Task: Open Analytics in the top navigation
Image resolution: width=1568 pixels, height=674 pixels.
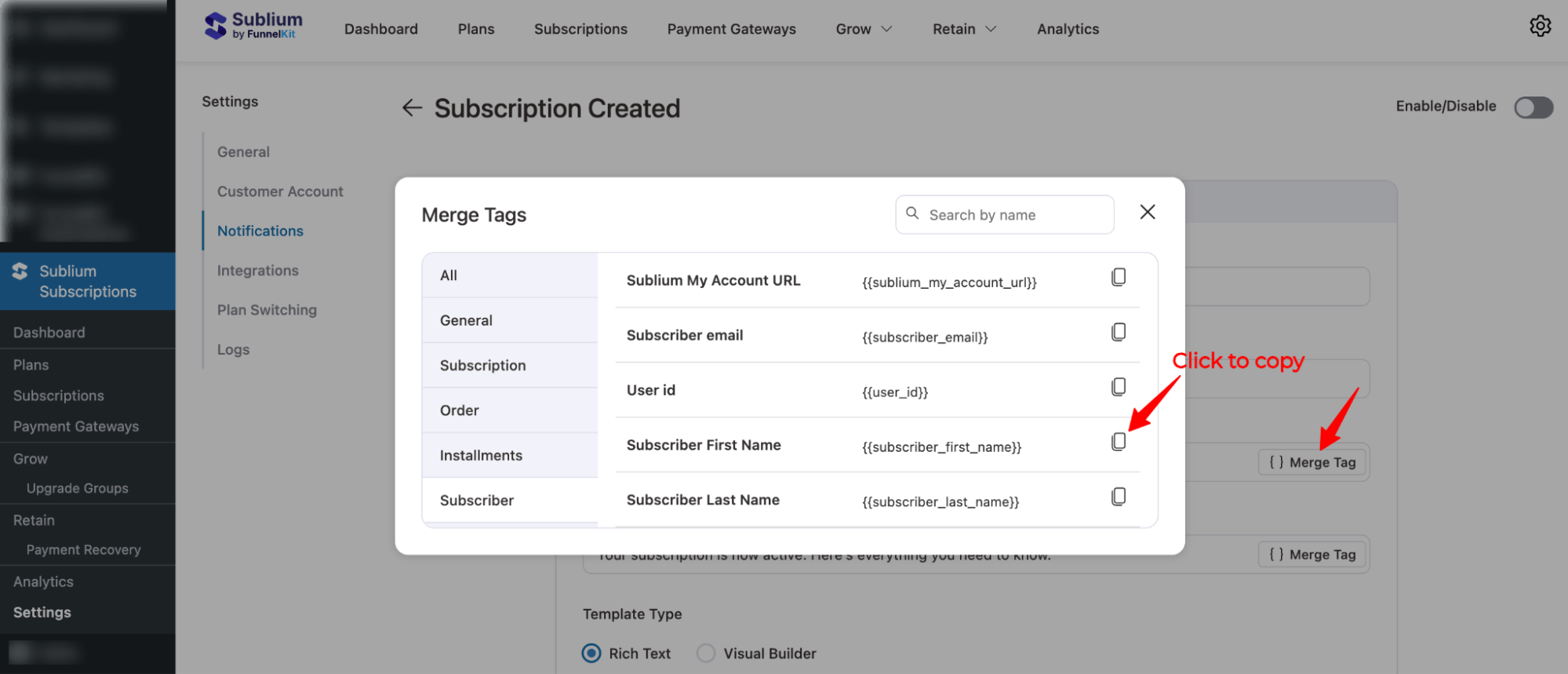Action: [1068, 29]
